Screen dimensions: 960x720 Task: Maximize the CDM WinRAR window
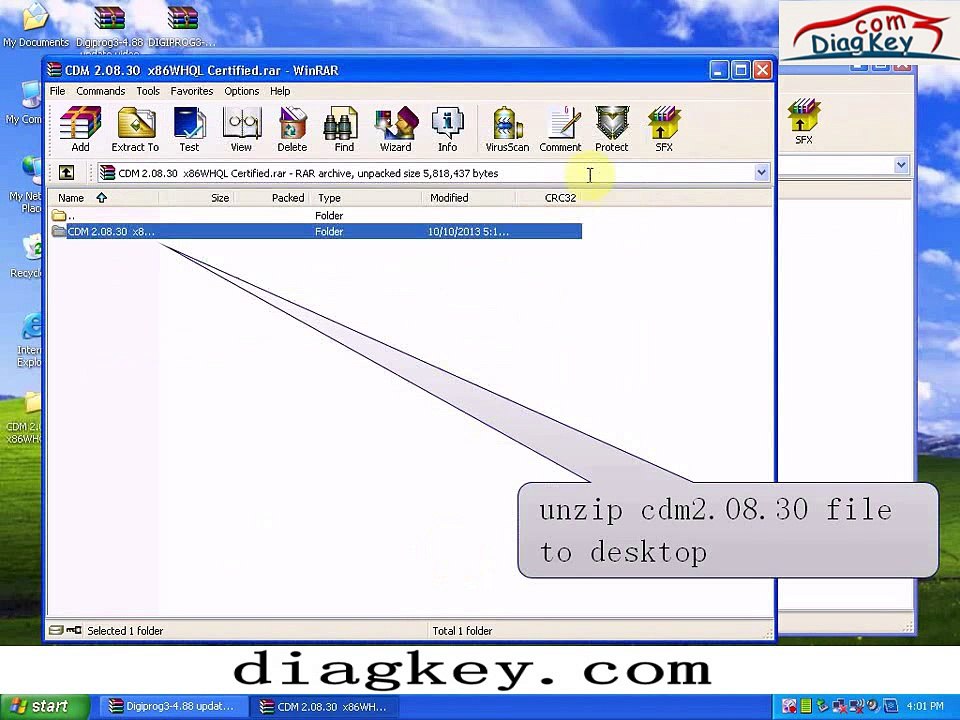pos(740,70)
